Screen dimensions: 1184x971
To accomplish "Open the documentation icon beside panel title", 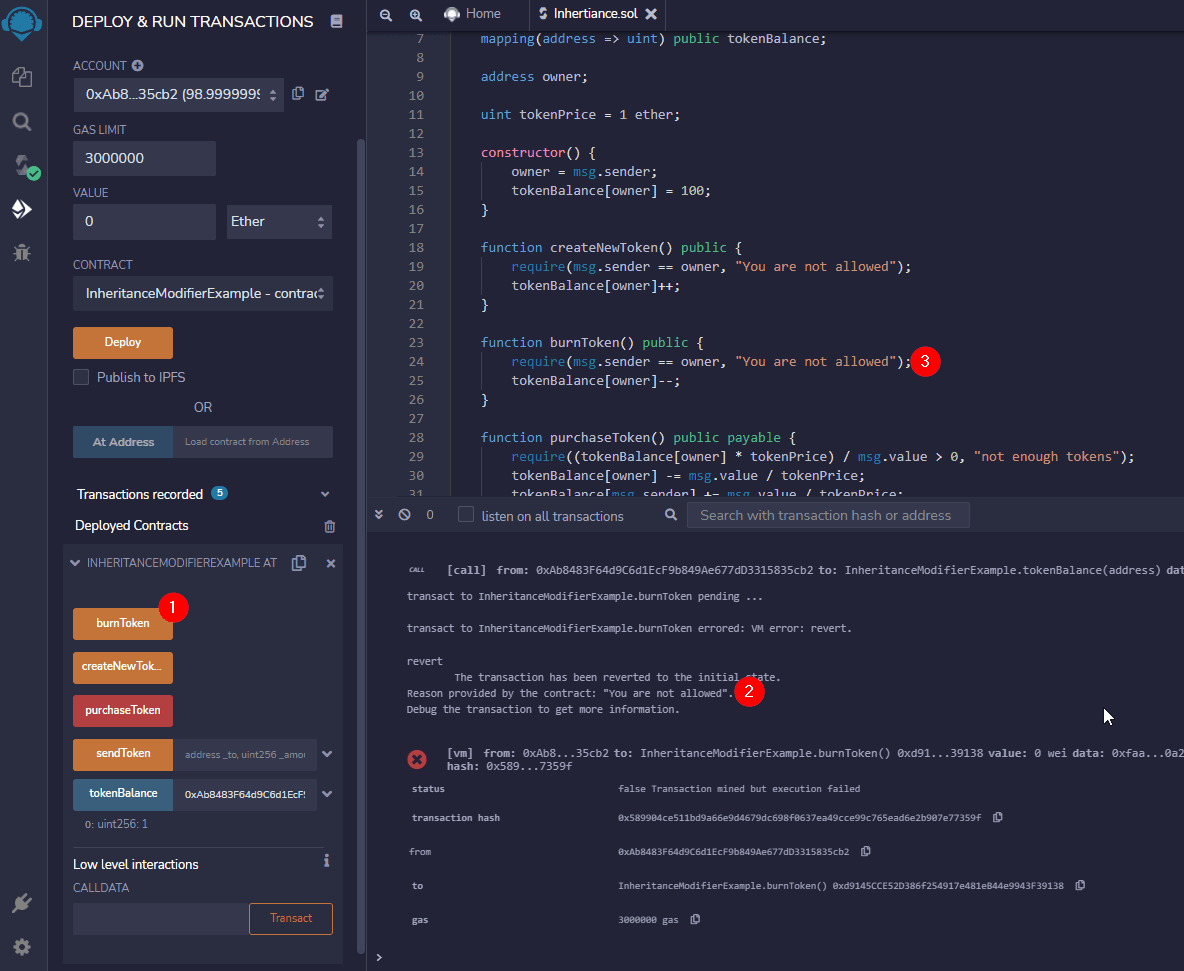I will [x=337, y=21].
